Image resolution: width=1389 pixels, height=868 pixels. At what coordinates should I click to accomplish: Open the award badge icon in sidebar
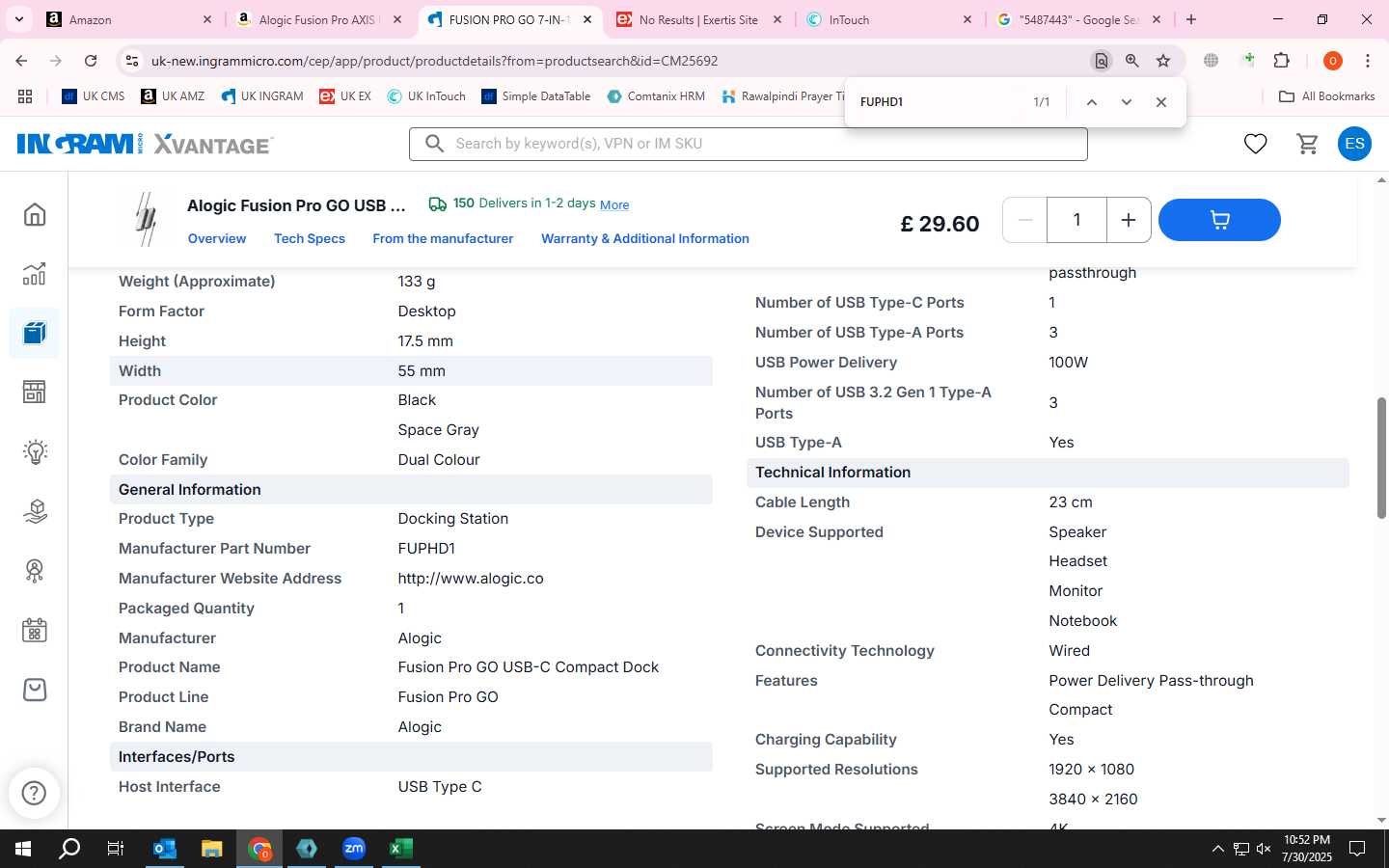[x=35, y=571]
